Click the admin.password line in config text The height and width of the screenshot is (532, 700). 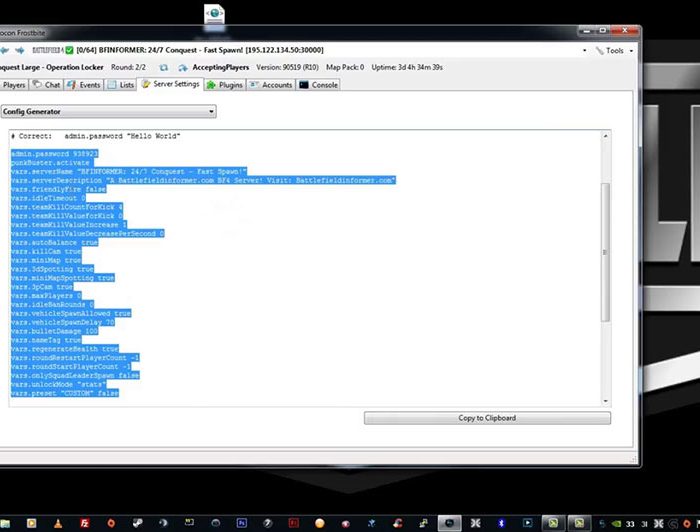[x=54, y=154]
